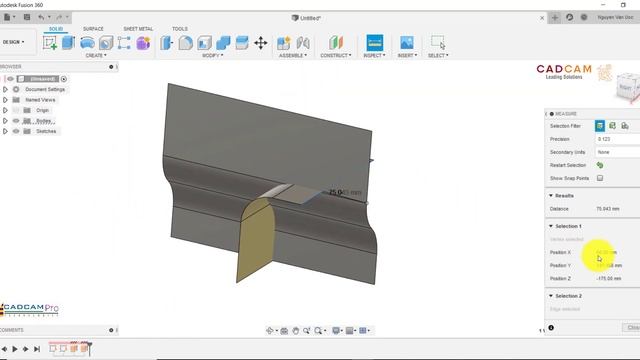Click the Inspect Measure icon

[x=374, y=42]
